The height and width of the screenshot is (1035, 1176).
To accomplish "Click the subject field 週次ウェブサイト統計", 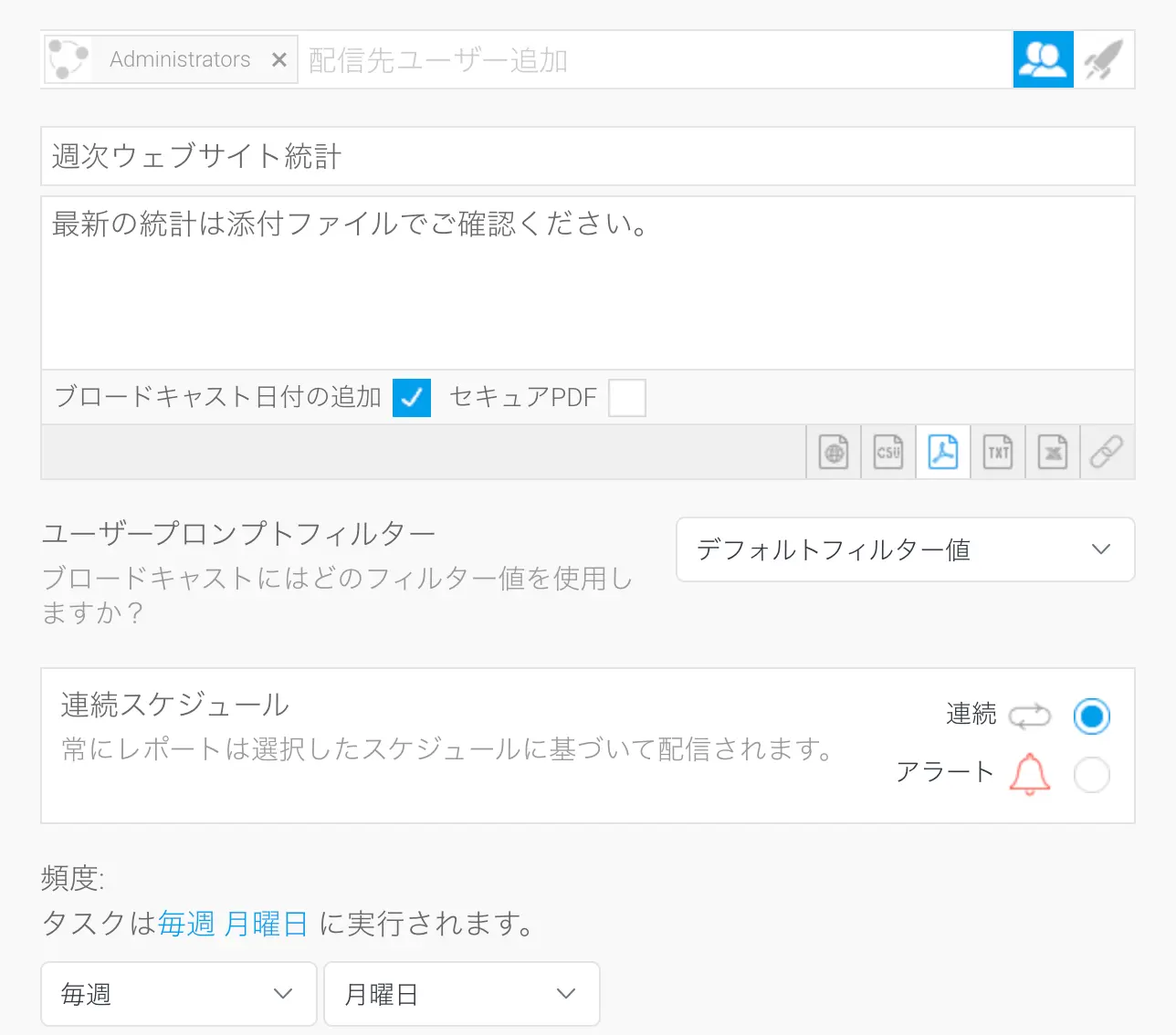I will pos(587,156).
